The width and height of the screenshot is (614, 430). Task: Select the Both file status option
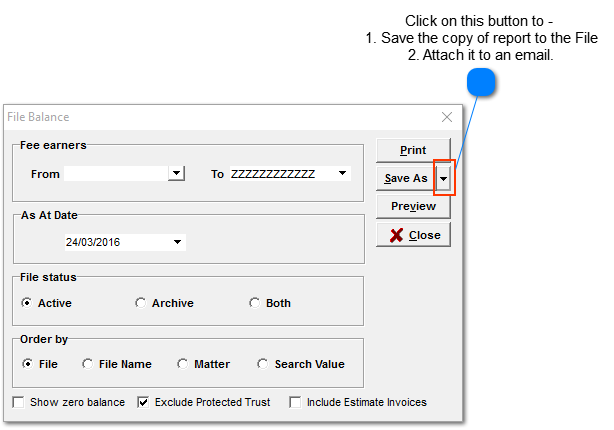(x=254, y=303)
